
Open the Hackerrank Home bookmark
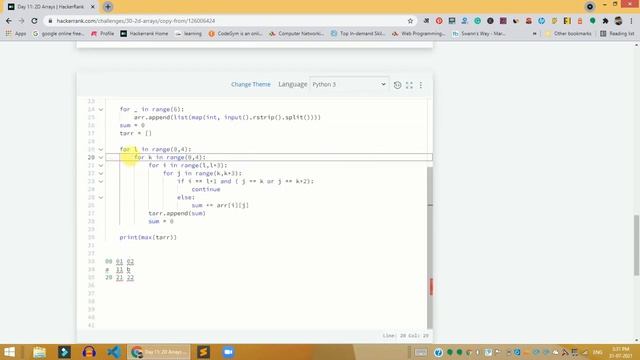tap(144, 33)
